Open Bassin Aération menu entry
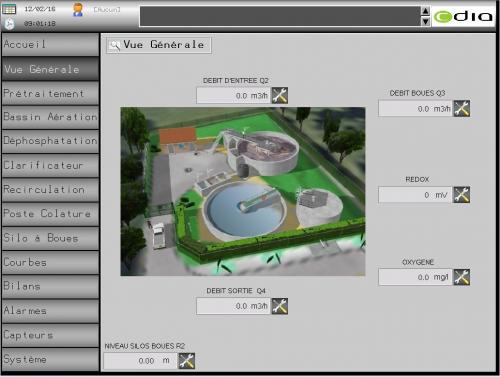Screen dimensions: 500x377 [x=50, y=117]
